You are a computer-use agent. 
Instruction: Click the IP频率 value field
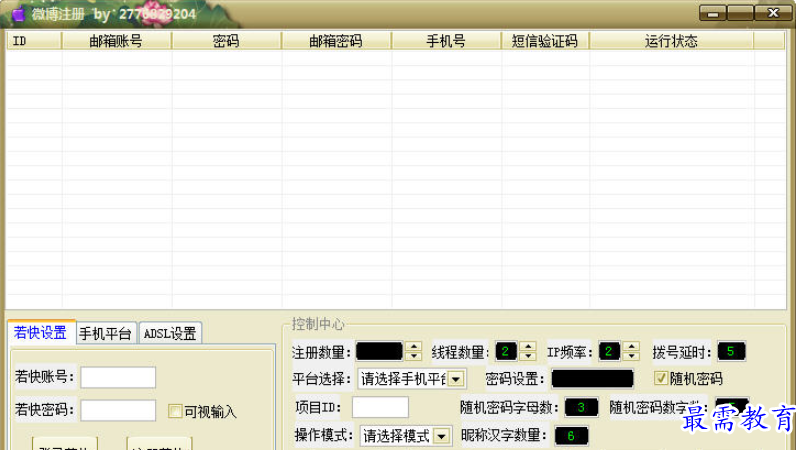[609, 352]
